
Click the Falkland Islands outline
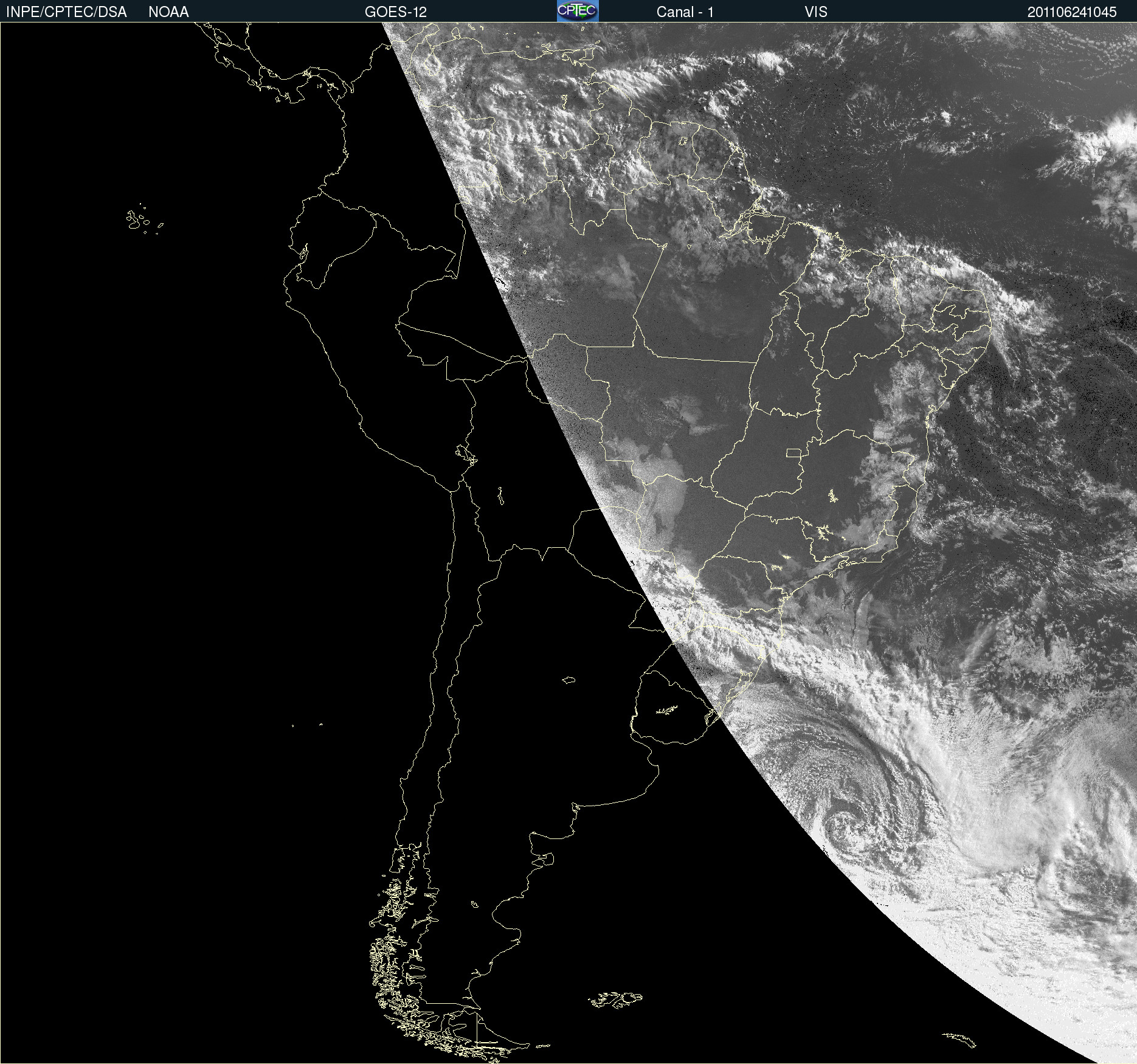pos(615,1000)
